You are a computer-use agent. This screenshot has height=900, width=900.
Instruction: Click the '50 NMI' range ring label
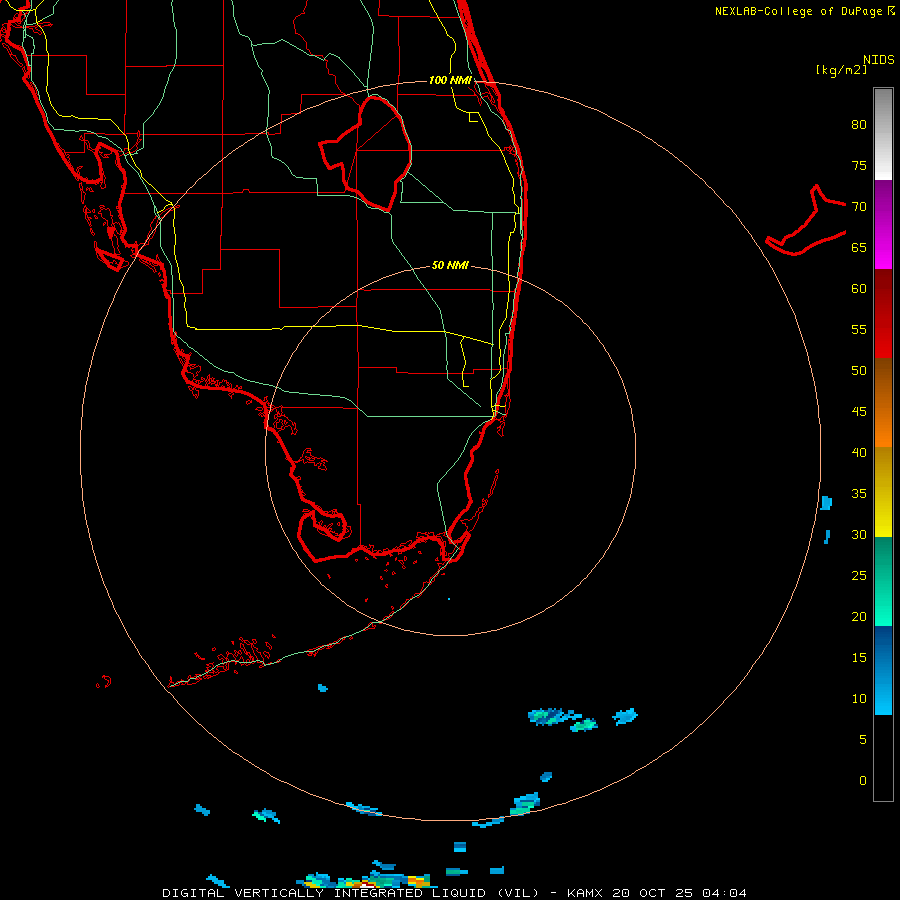pos(450,265)
